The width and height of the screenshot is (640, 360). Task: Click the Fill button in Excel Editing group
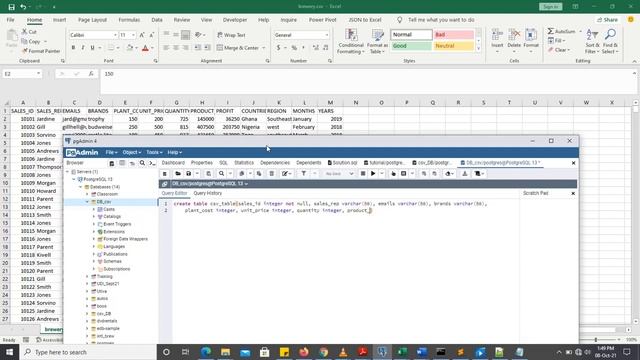coord(556,40)
